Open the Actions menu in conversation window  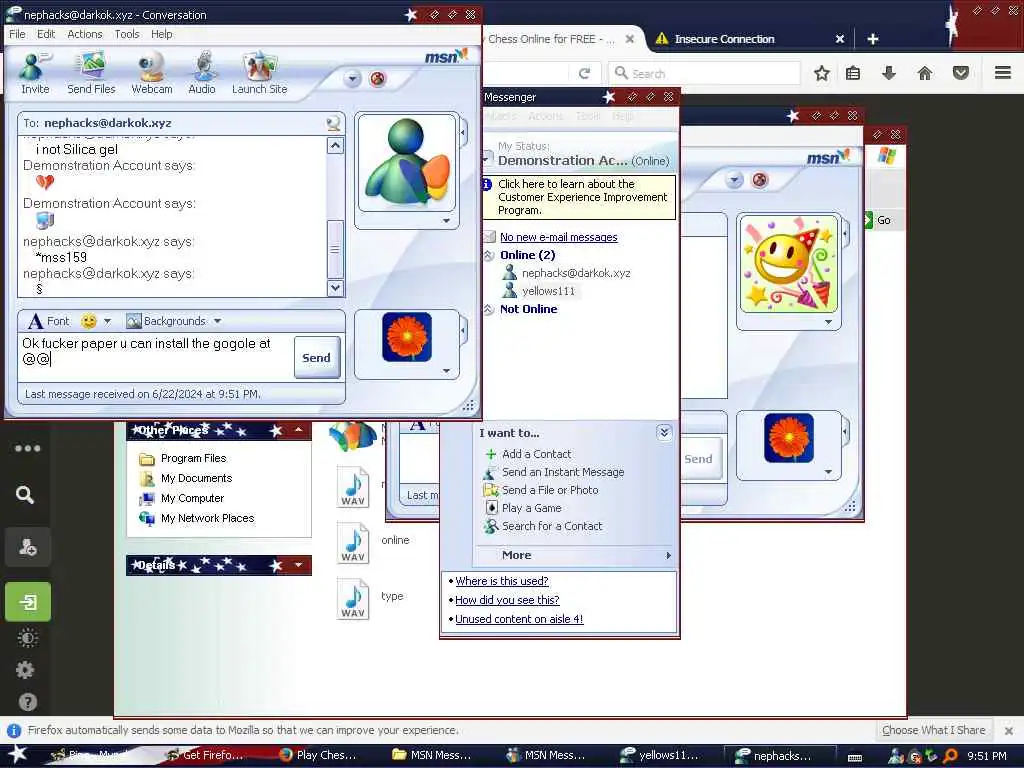coord(85,34)
